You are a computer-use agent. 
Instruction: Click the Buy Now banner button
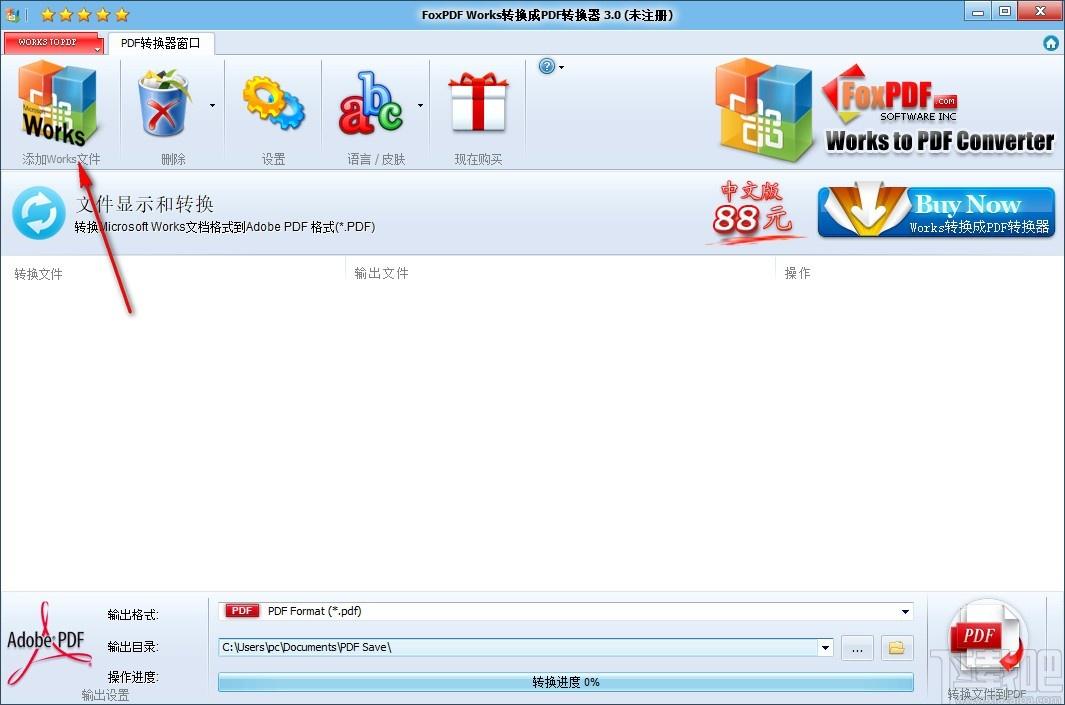[937, 211]
